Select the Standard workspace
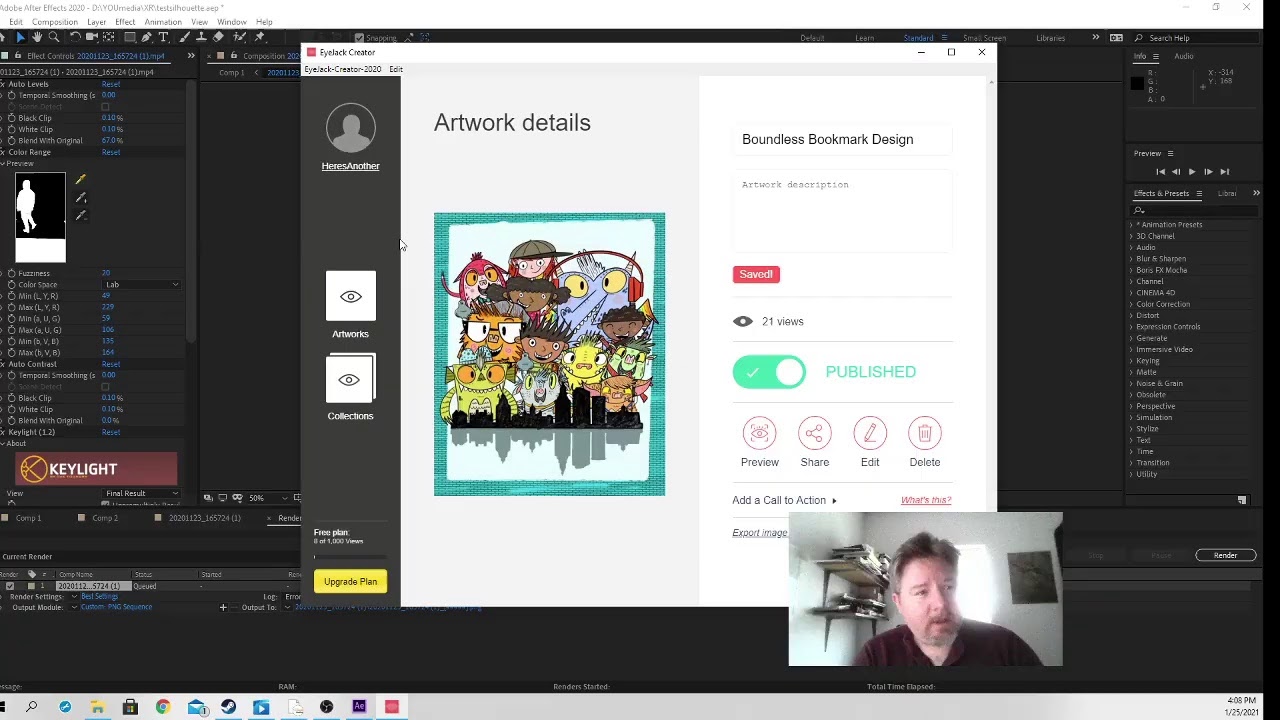This screenshot has height=720, width=1280. [918, 38]
